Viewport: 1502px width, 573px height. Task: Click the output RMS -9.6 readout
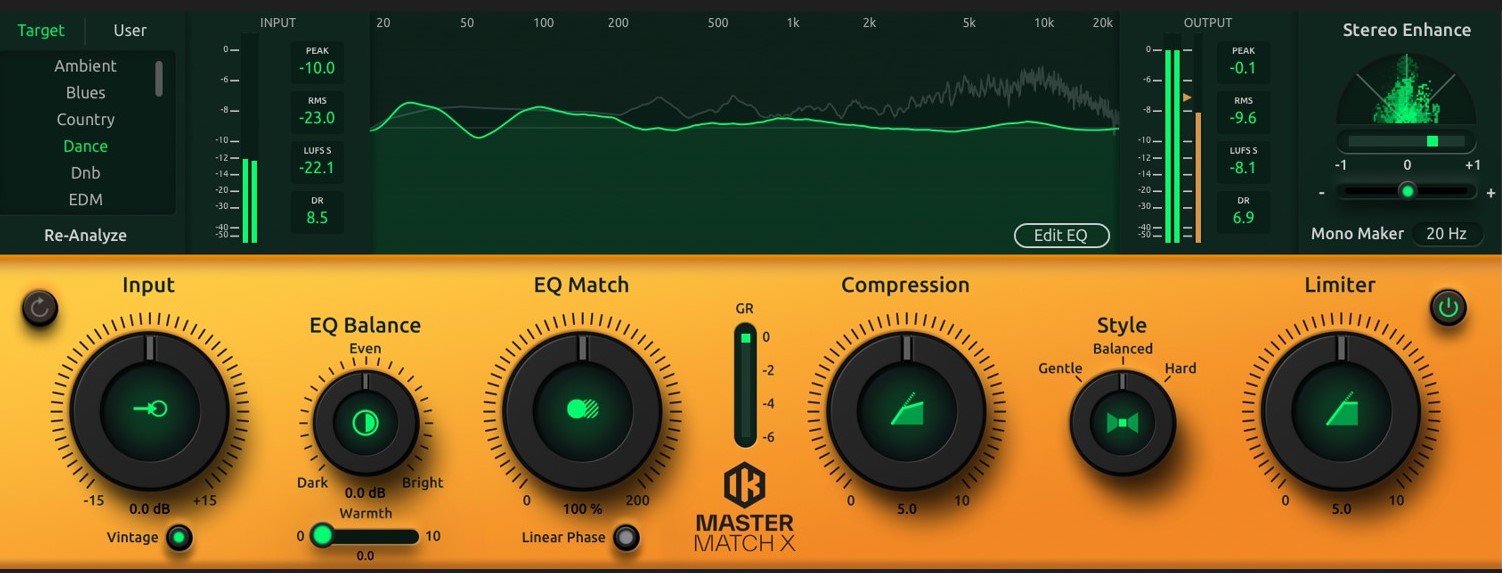[x=1243, y=111]
